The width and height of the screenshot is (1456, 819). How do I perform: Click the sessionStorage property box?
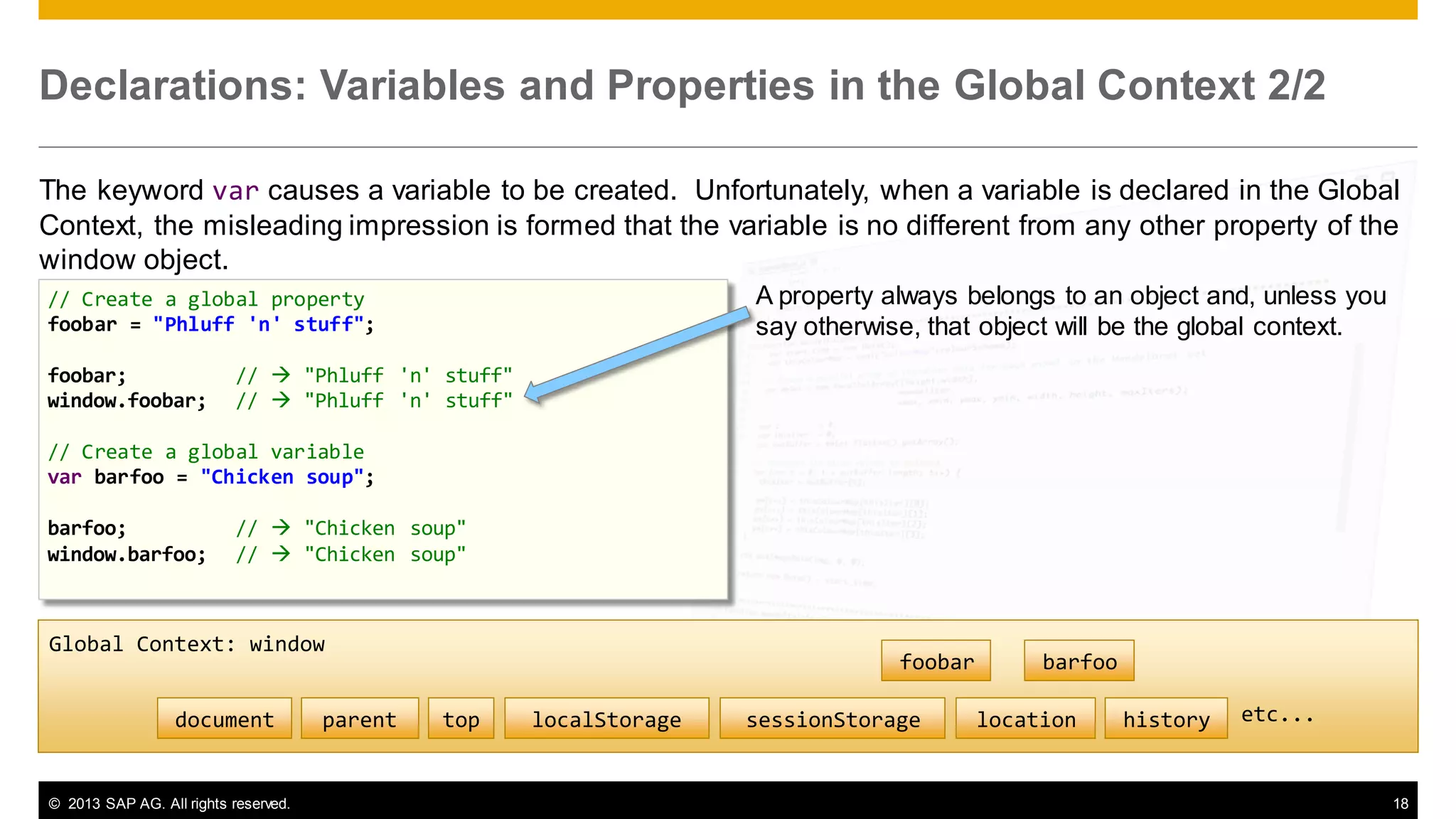(x=833, y=718)
